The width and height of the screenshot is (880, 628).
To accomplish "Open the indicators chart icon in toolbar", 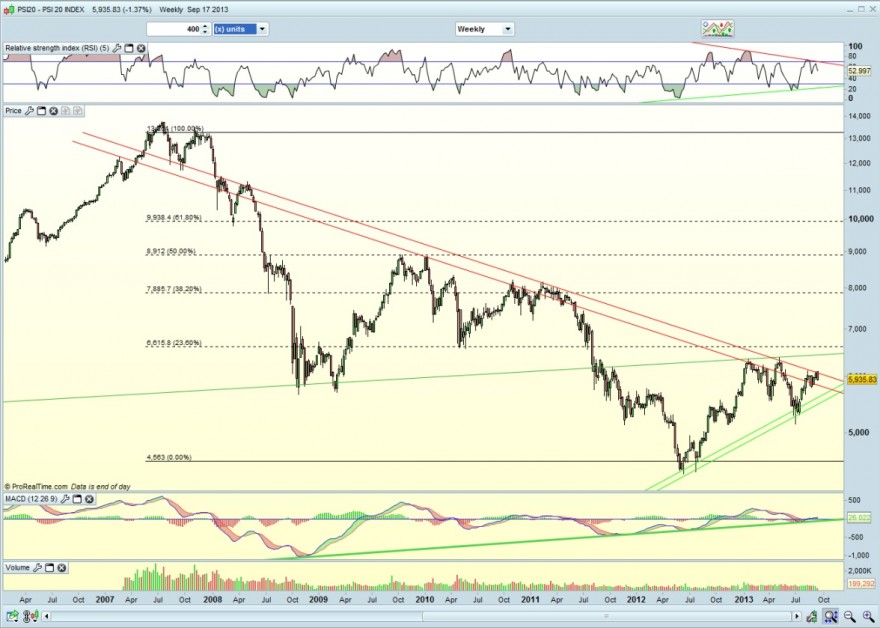I will 718,28.
